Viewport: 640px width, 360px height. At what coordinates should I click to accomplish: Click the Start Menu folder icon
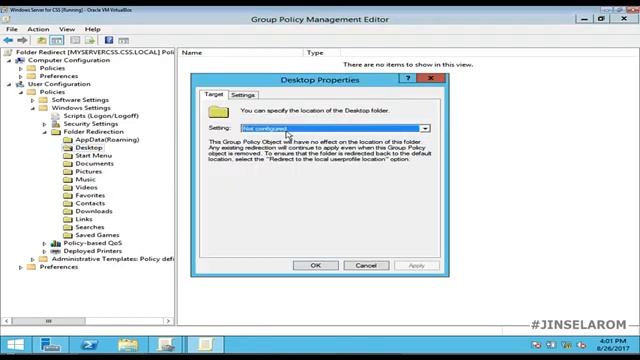(68, 156)
